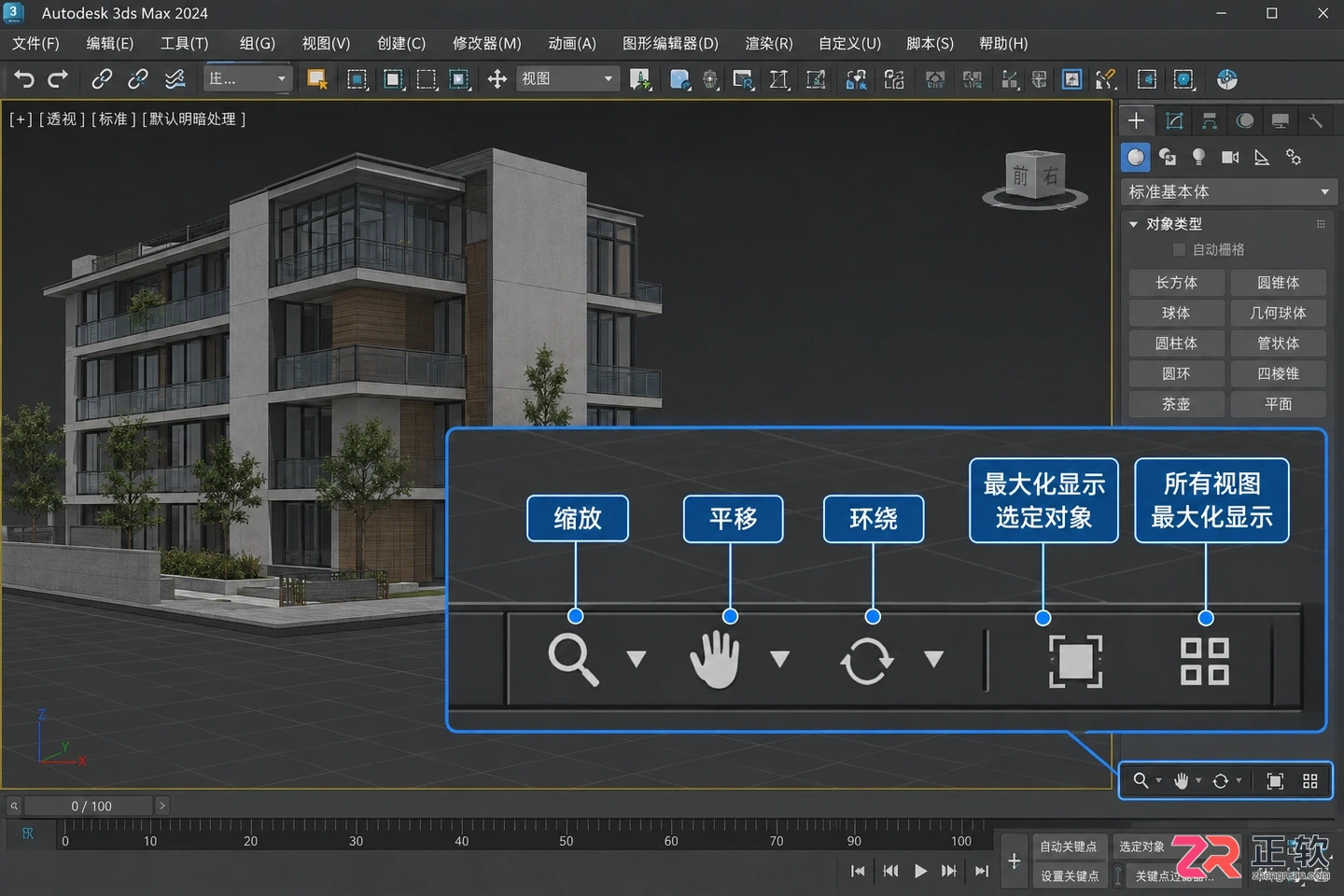The width and height of the screenshot is (1344, 896).
Task: Click the [透视] viewport label
Action: tap(62, 119)
